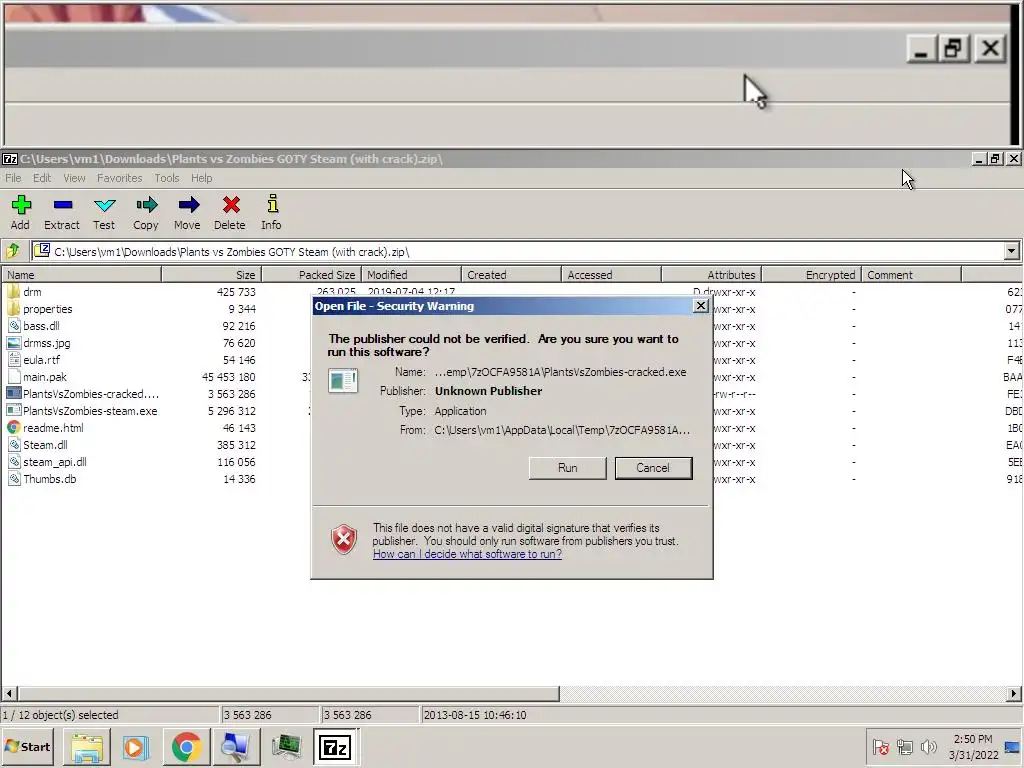Open the Edit menu
Image resolution: width=1024 pixels, height=768 pixels.
[42, 178]
